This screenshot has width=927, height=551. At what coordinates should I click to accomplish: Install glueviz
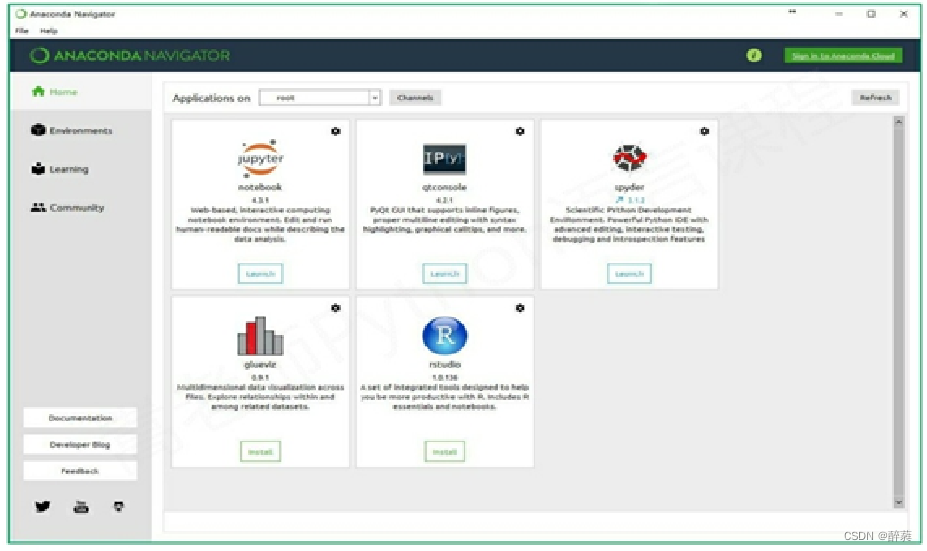click(260, 452)
